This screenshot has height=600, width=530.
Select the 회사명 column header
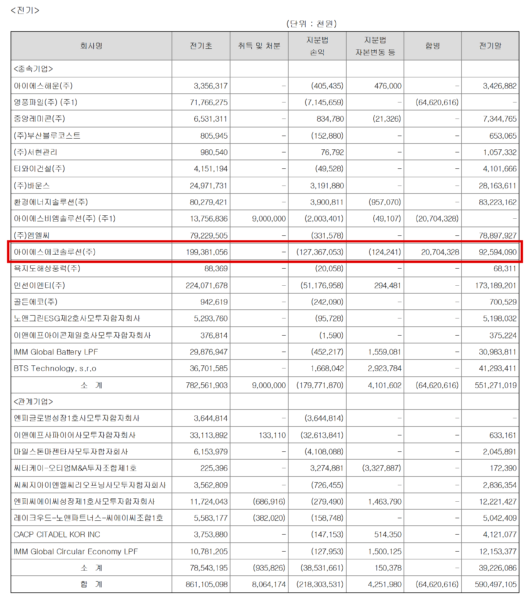tap(91, 46)
